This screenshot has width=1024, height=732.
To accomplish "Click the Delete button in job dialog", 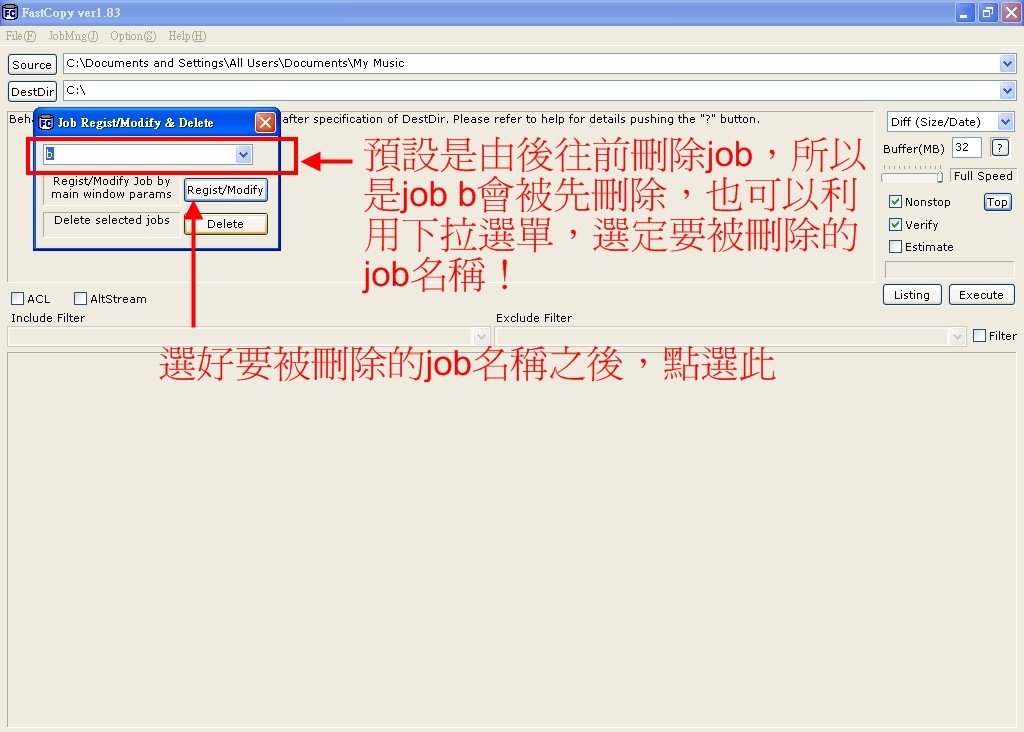I will [x=225, y=224].
